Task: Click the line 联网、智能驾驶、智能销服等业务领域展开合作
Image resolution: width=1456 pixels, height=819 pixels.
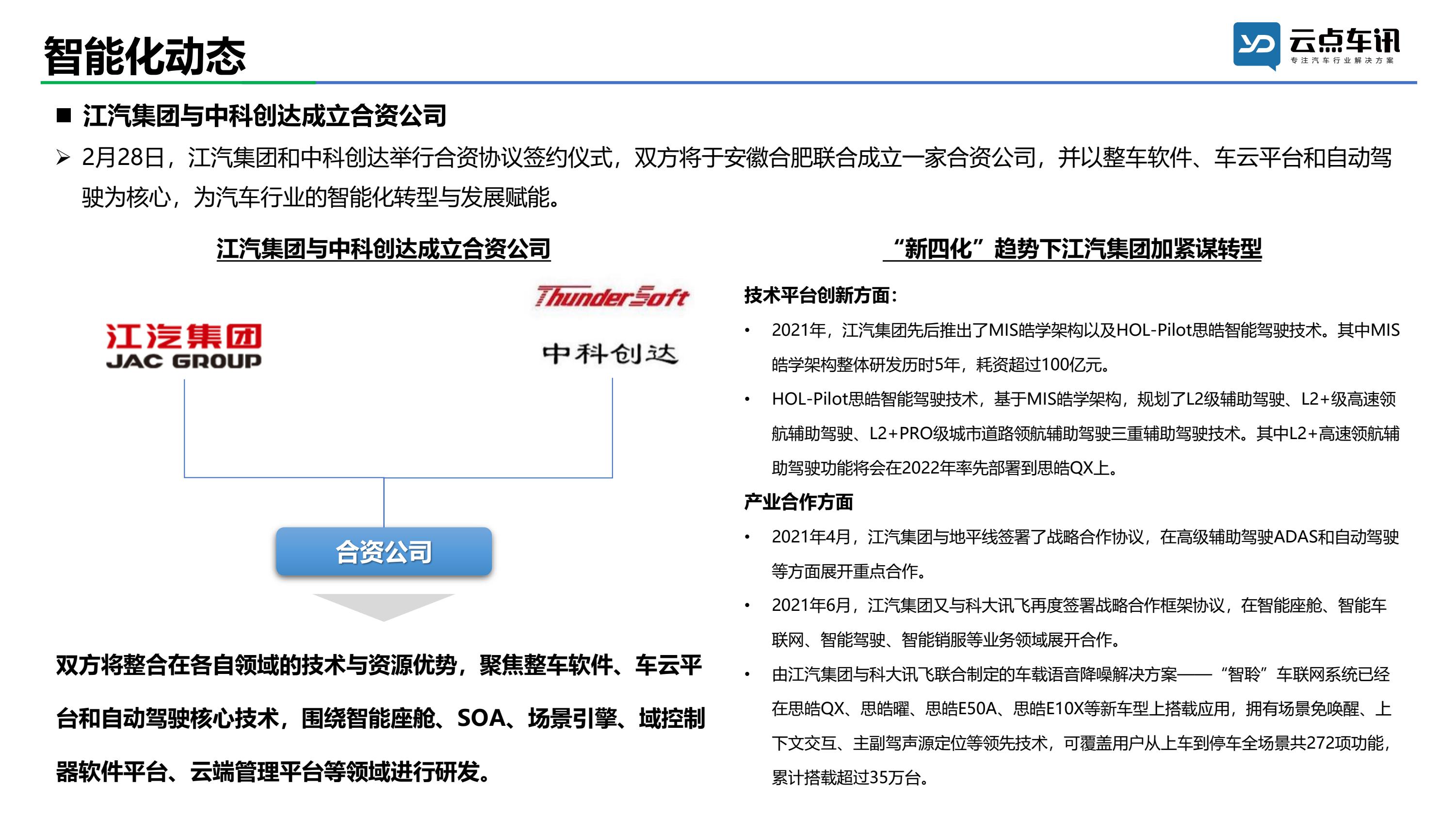Action: click(x=947, y=639)
